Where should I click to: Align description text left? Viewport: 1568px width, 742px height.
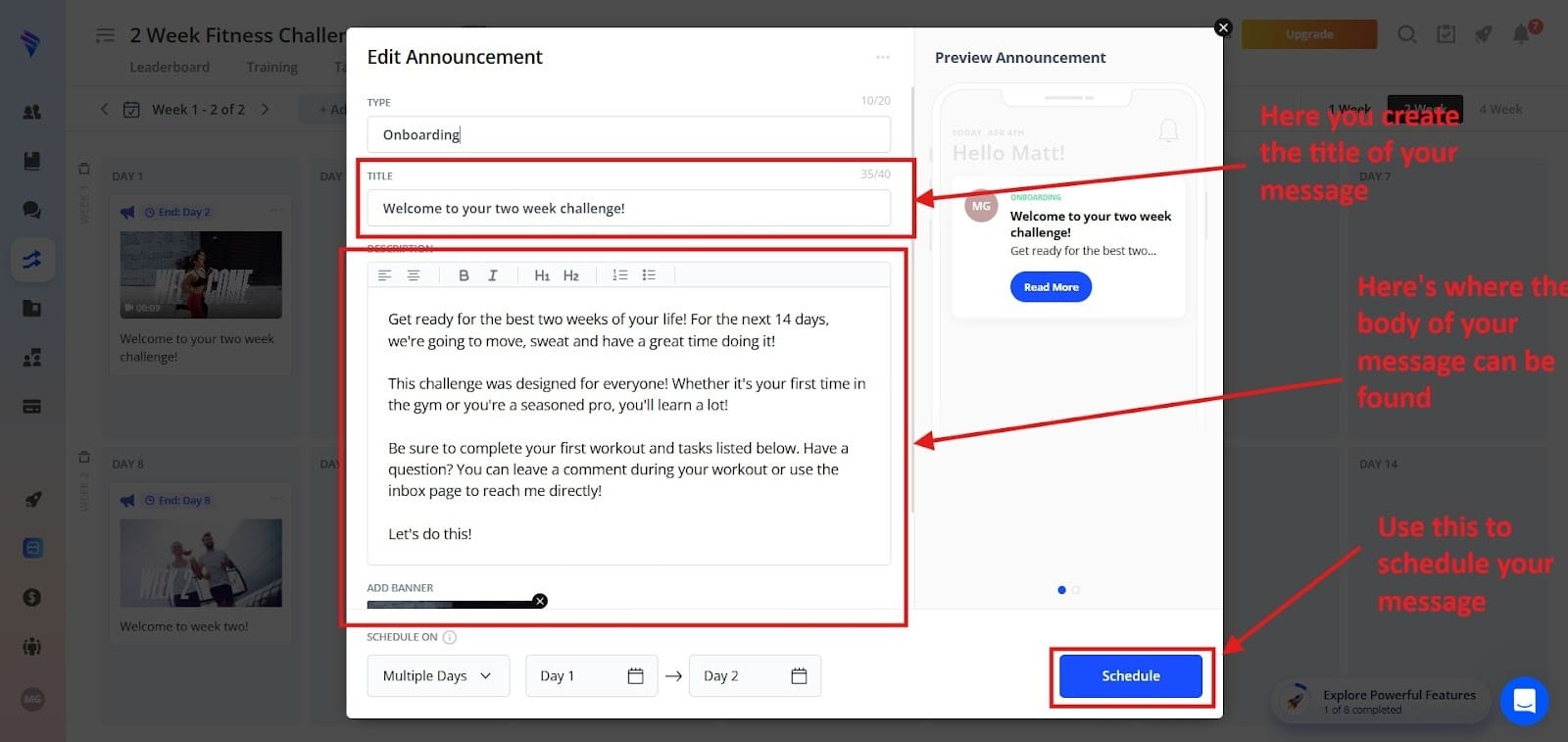[384, 275]
